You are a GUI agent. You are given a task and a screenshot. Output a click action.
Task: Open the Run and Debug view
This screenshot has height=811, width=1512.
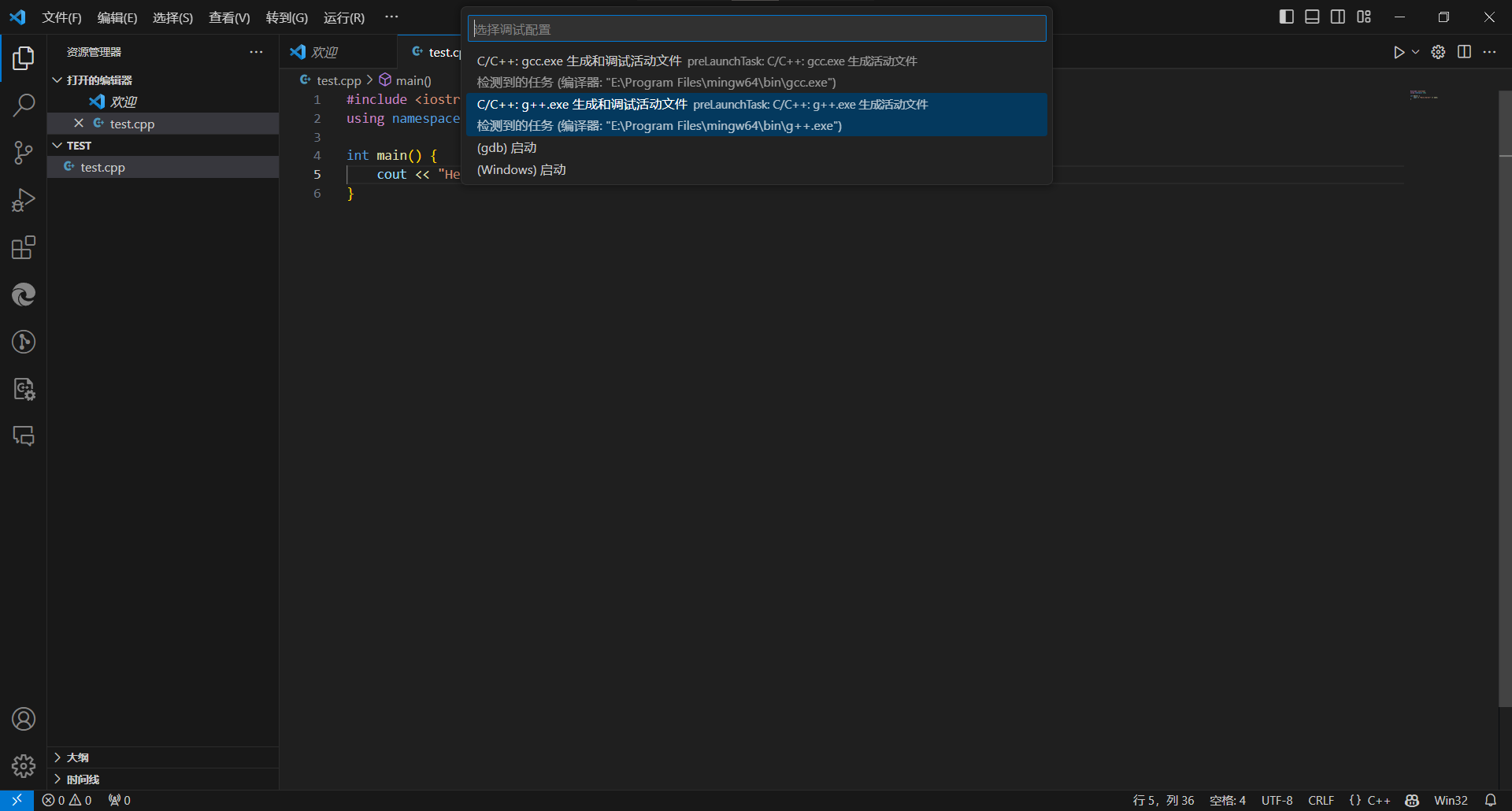24,200
